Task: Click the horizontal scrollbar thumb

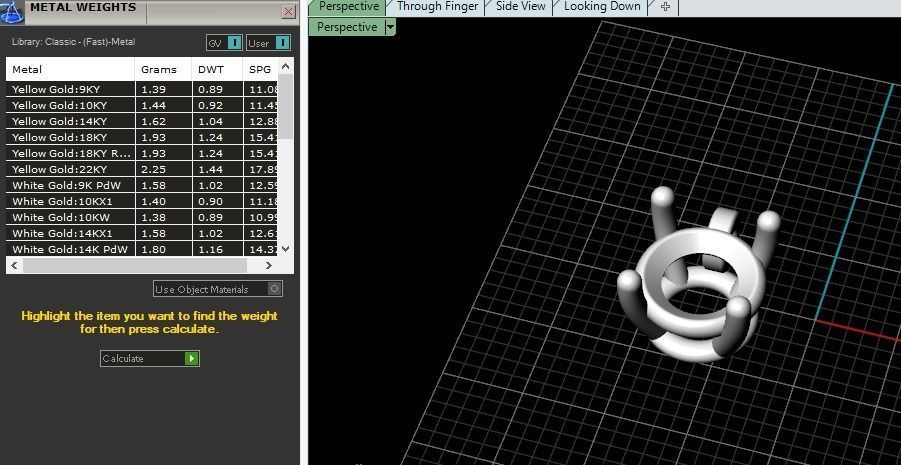Action: coord(134,265)
